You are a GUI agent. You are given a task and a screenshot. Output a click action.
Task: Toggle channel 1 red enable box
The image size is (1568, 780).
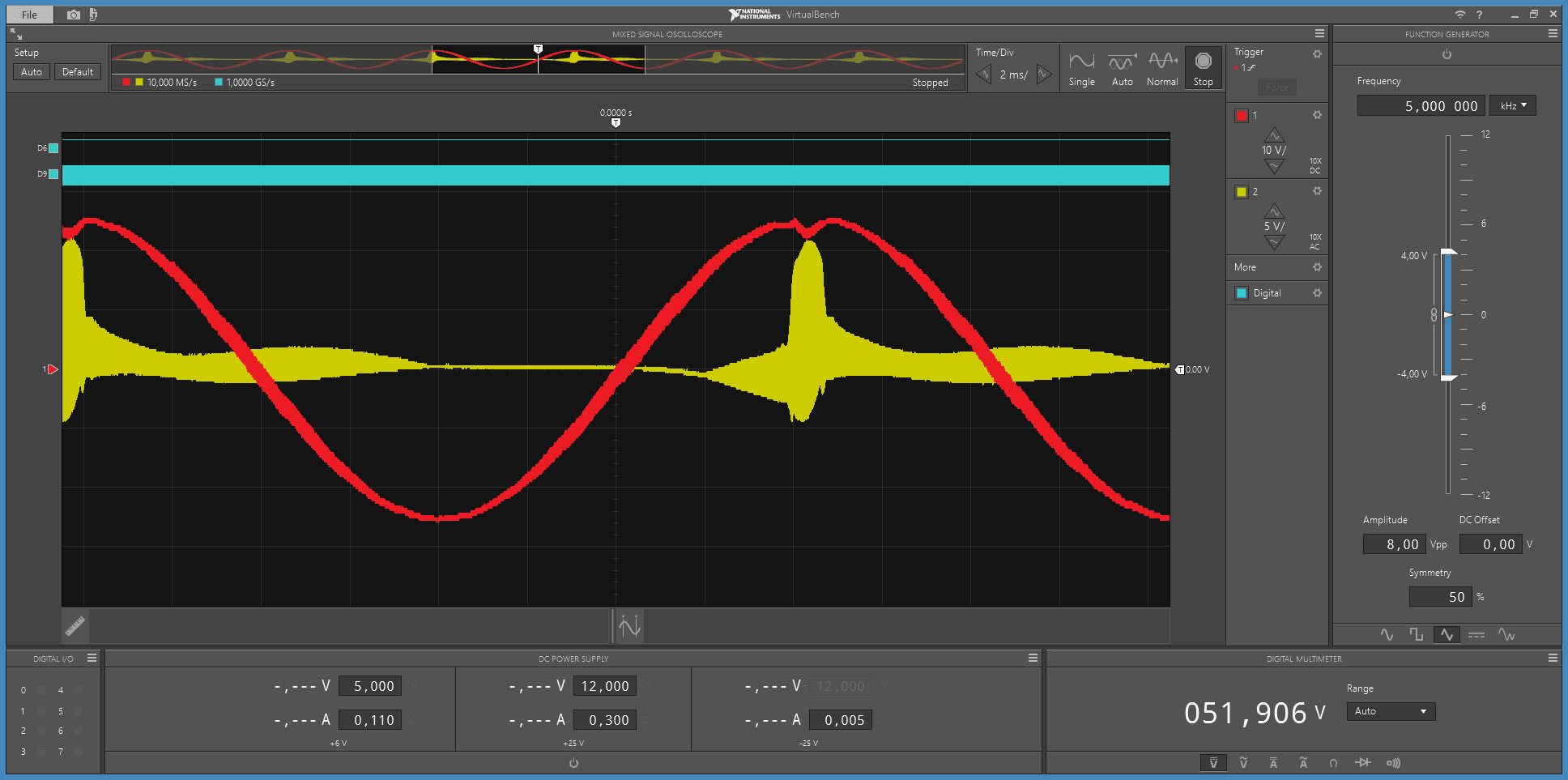click(x=1241, y=116)
